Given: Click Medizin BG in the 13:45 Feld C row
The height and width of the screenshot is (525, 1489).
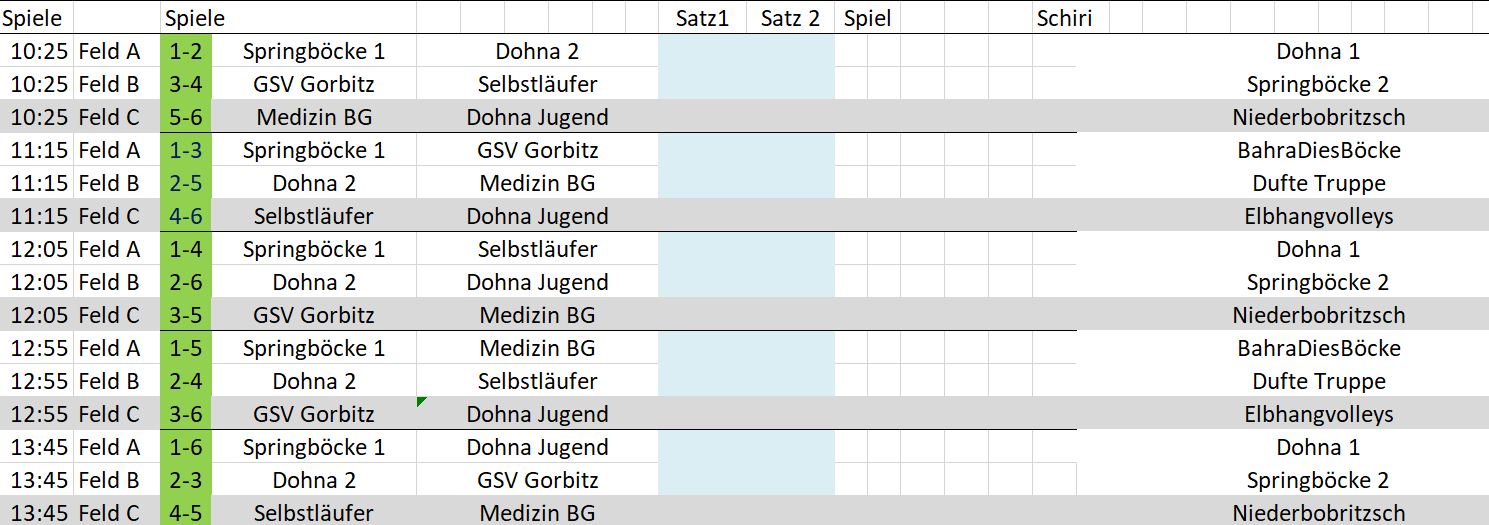Looking at the screenshot, I should (x=537, y=513).
